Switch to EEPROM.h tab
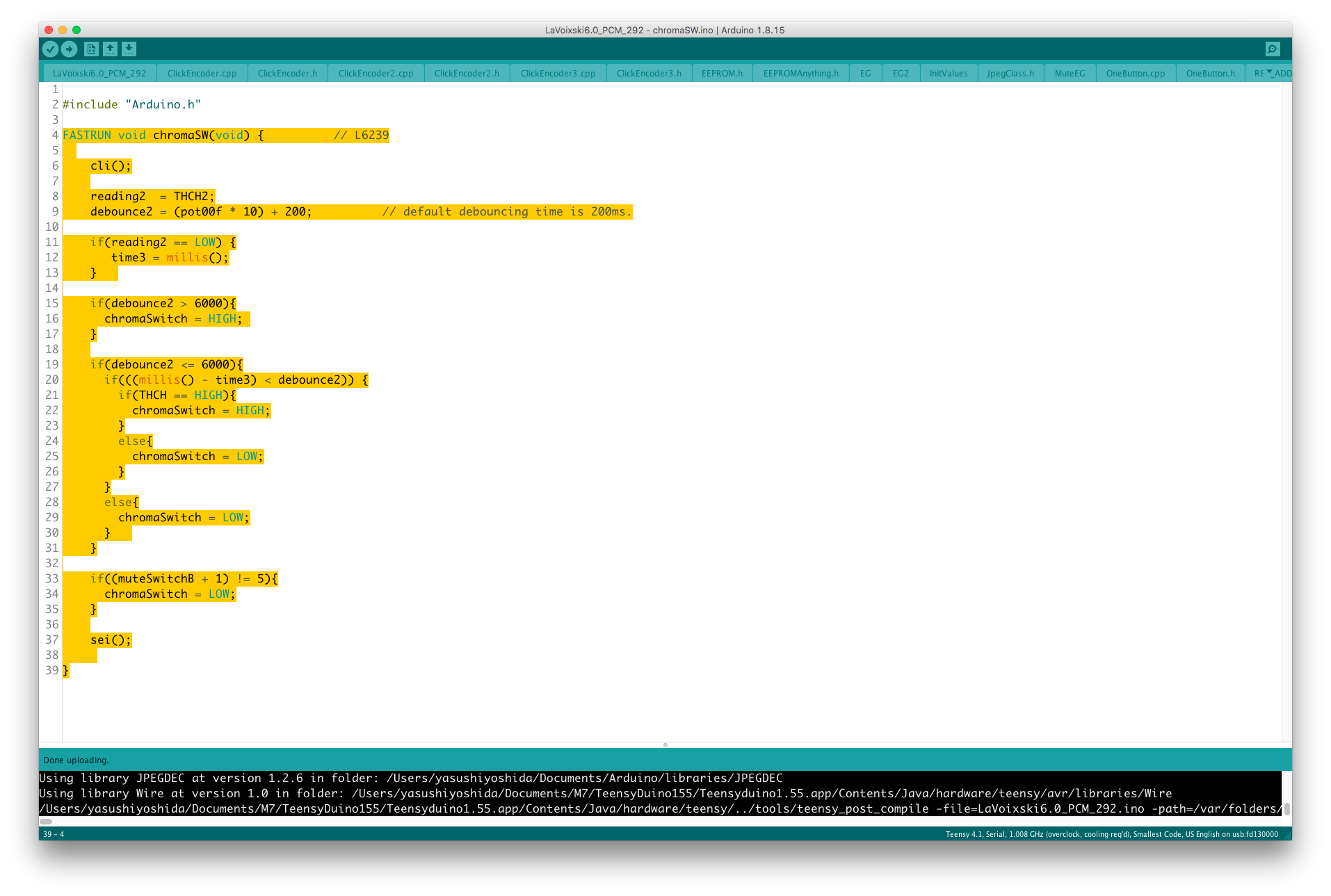 (722, 73)
